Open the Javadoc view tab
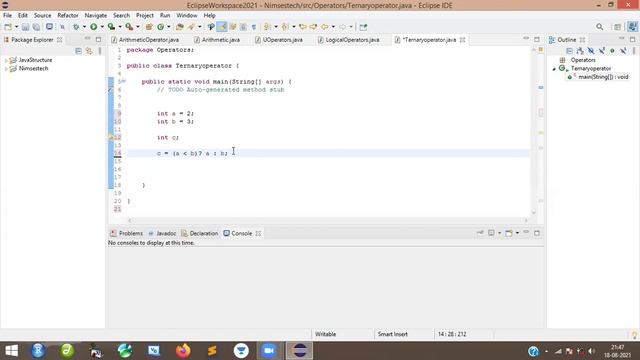 point(162,233)
